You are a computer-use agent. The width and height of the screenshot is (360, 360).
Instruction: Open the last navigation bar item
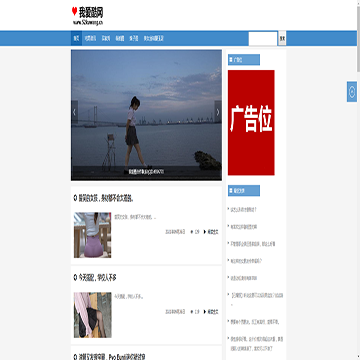(154, 38)
